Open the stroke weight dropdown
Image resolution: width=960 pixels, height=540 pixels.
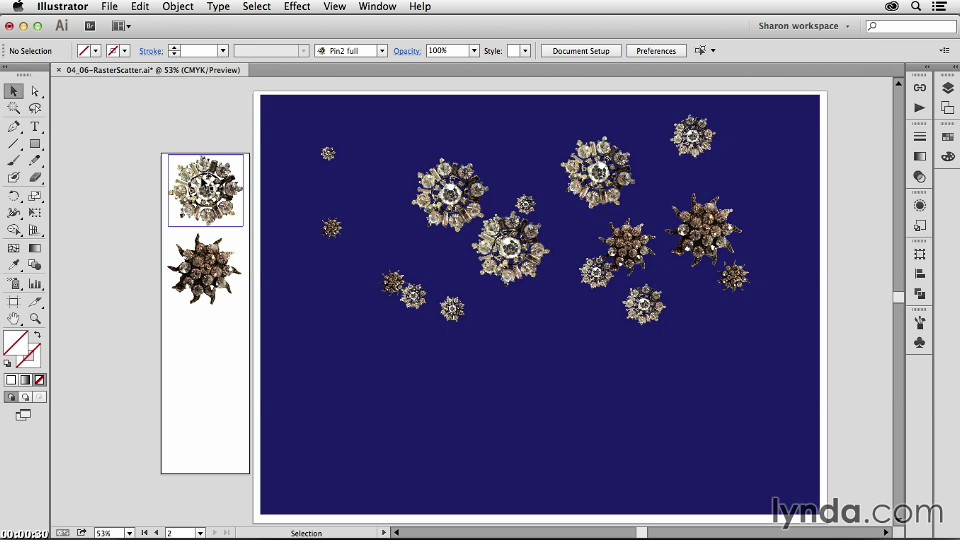tap(223, 51)
